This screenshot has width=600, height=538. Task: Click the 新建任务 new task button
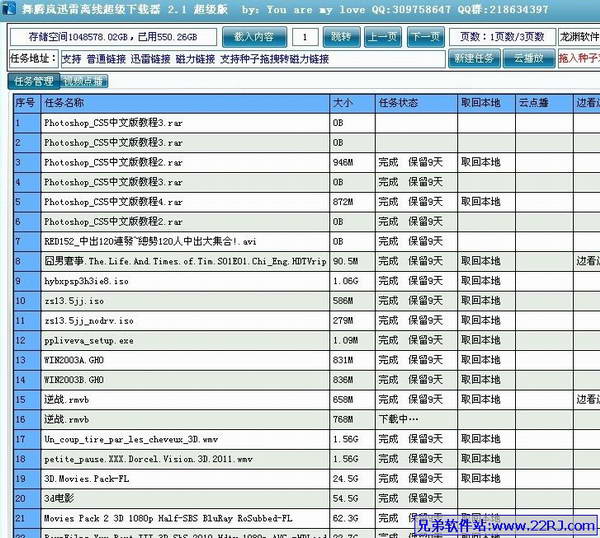474,58
